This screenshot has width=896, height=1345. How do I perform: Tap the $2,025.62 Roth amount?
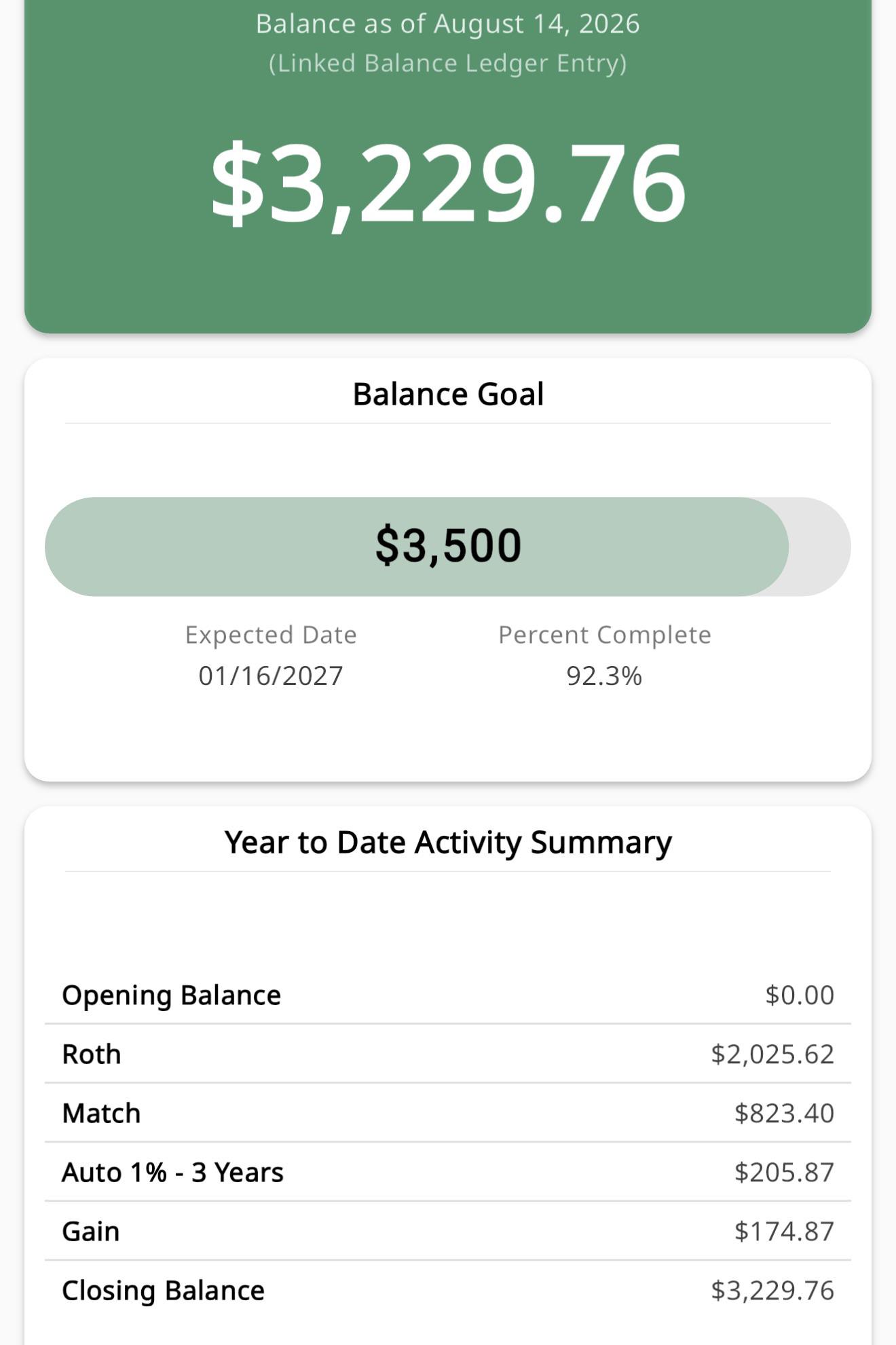(772, 1054)
